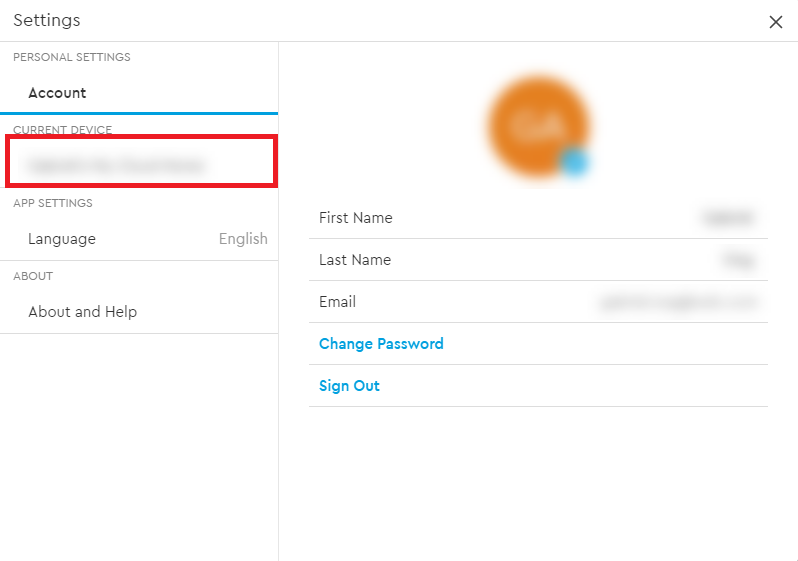Image resolution: width=798 pixels, height=561 pixels.
Task: Click the blue badge on the avatar
Action: [x=575, y=163]
